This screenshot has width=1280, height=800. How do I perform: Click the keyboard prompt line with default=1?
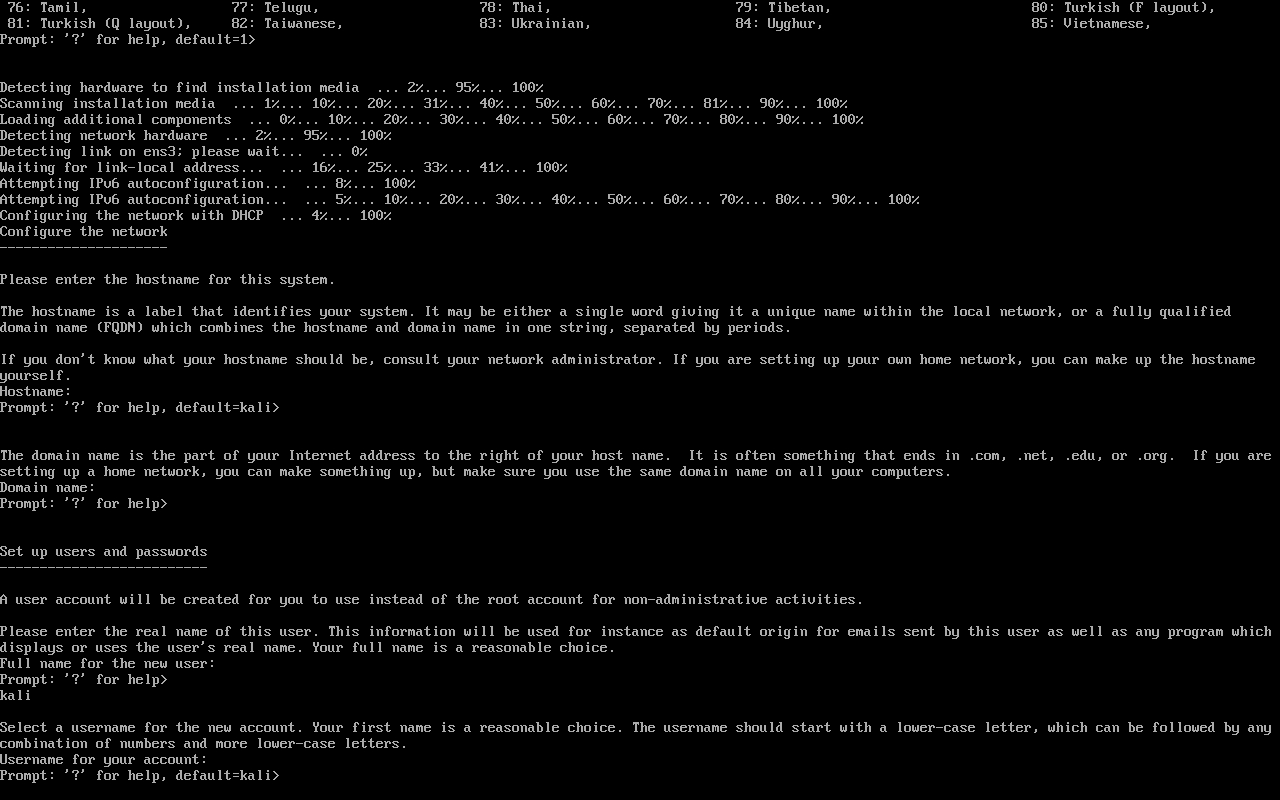point(128,40)
